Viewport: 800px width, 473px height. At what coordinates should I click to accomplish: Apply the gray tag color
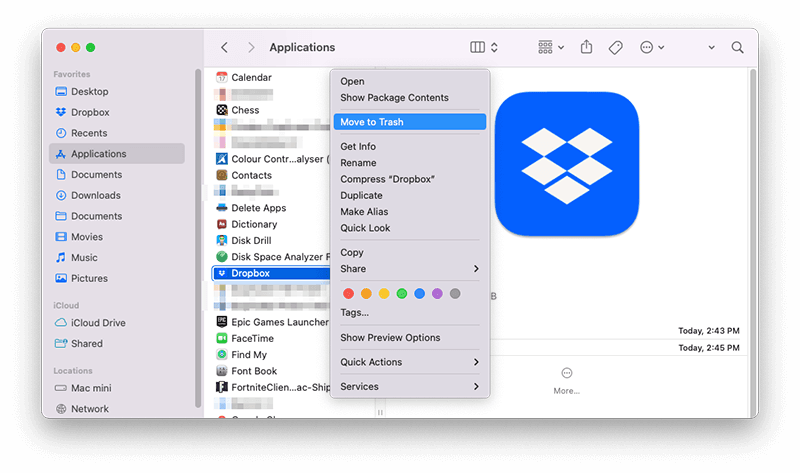click(455, 293)
